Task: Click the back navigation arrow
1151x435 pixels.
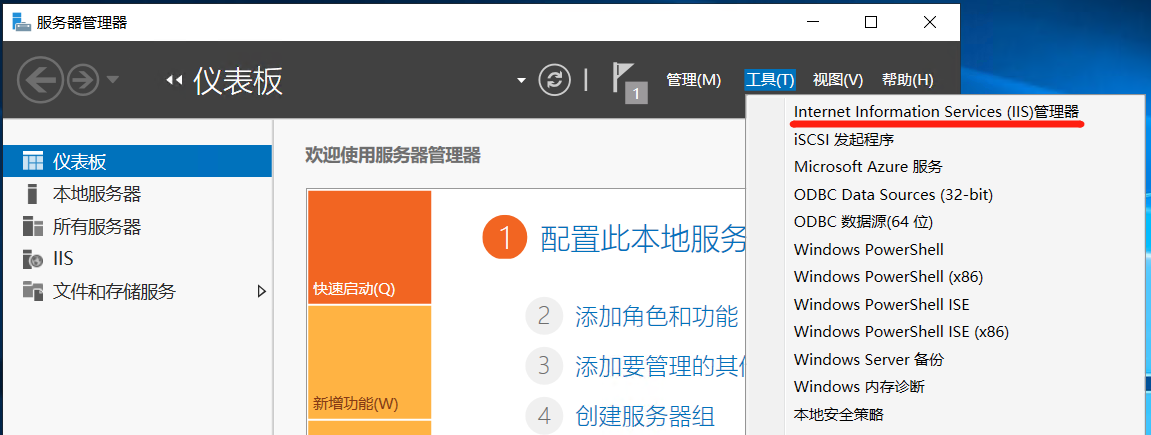Action: (x=40, y=80)
